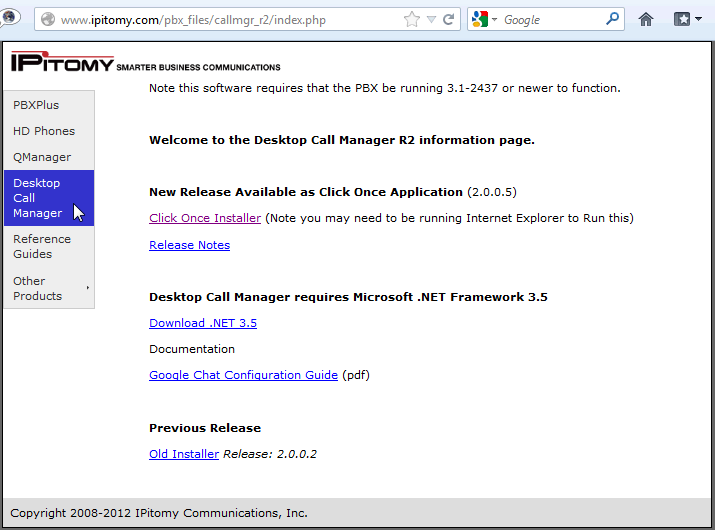This screenshot has width=715, height=530.
Task: Bookmark this page with the star icon
Action: pyautogui.click(x=411, y=20)
